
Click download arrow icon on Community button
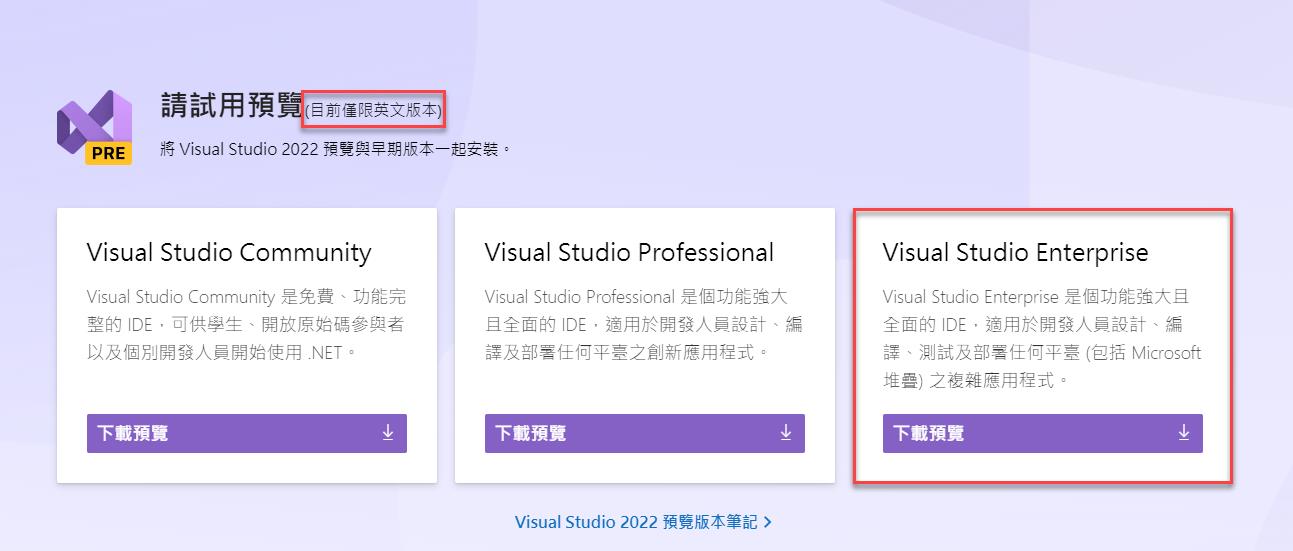tap(388, 432)
